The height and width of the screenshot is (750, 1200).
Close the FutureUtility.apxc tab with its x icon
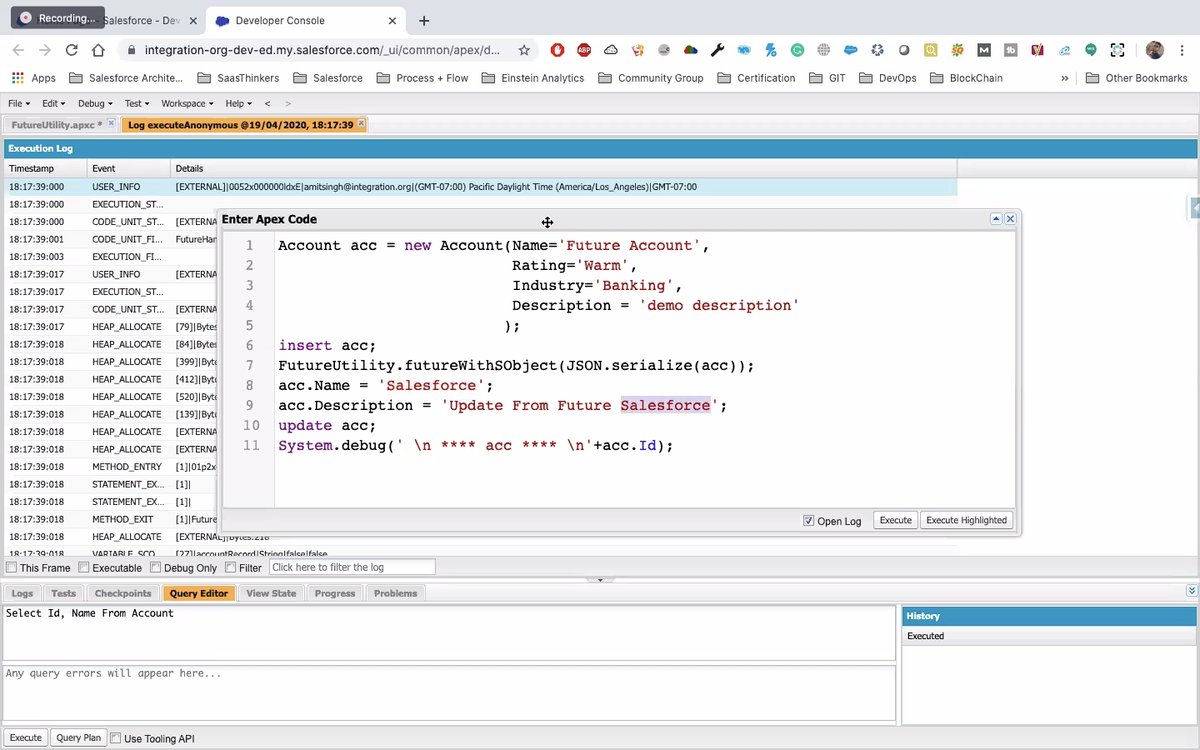[x=111, y=124]
